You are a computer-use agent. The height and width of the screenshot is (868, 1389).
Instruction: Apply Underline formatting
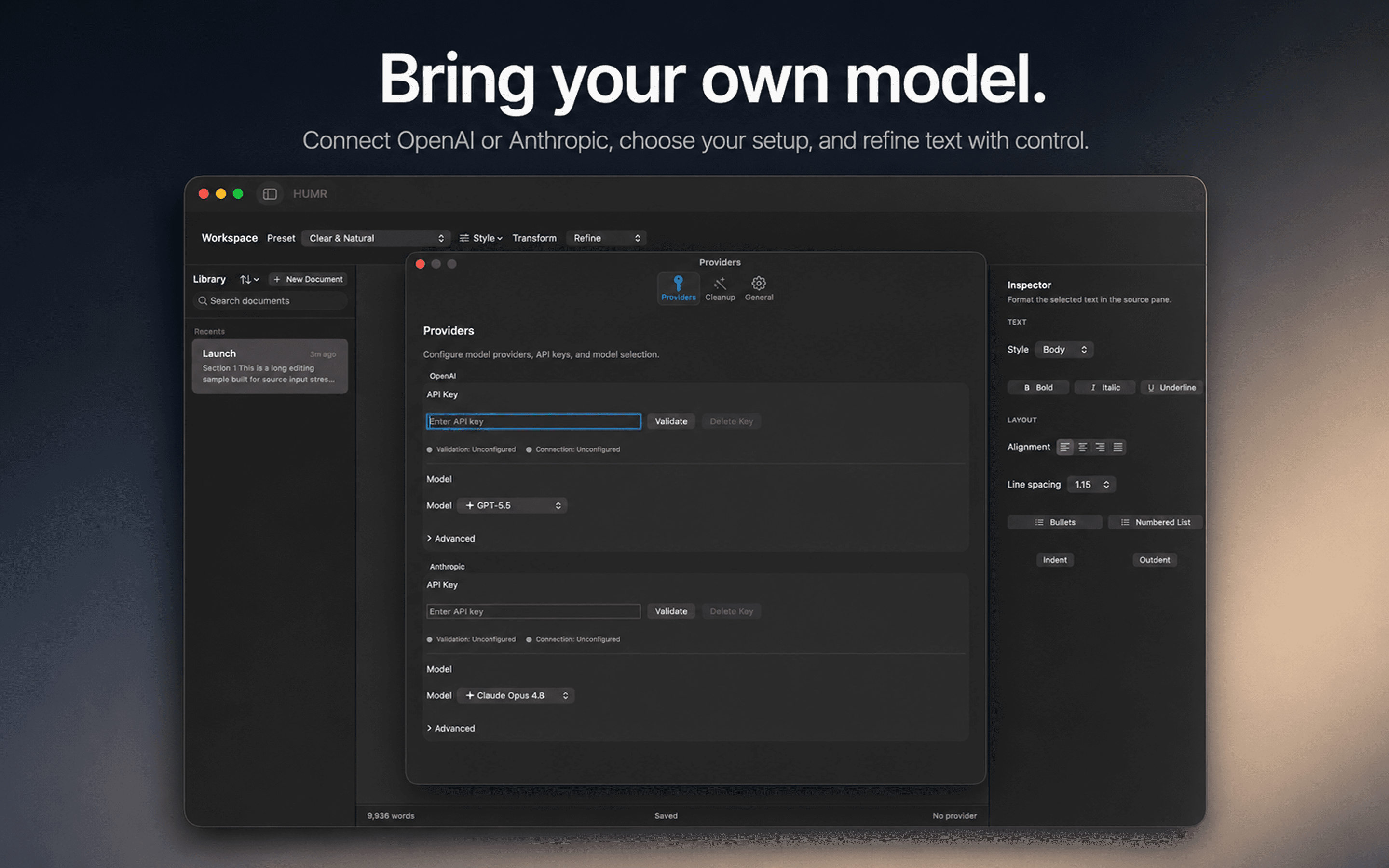pyautogui.click(x=1171, y=388)
